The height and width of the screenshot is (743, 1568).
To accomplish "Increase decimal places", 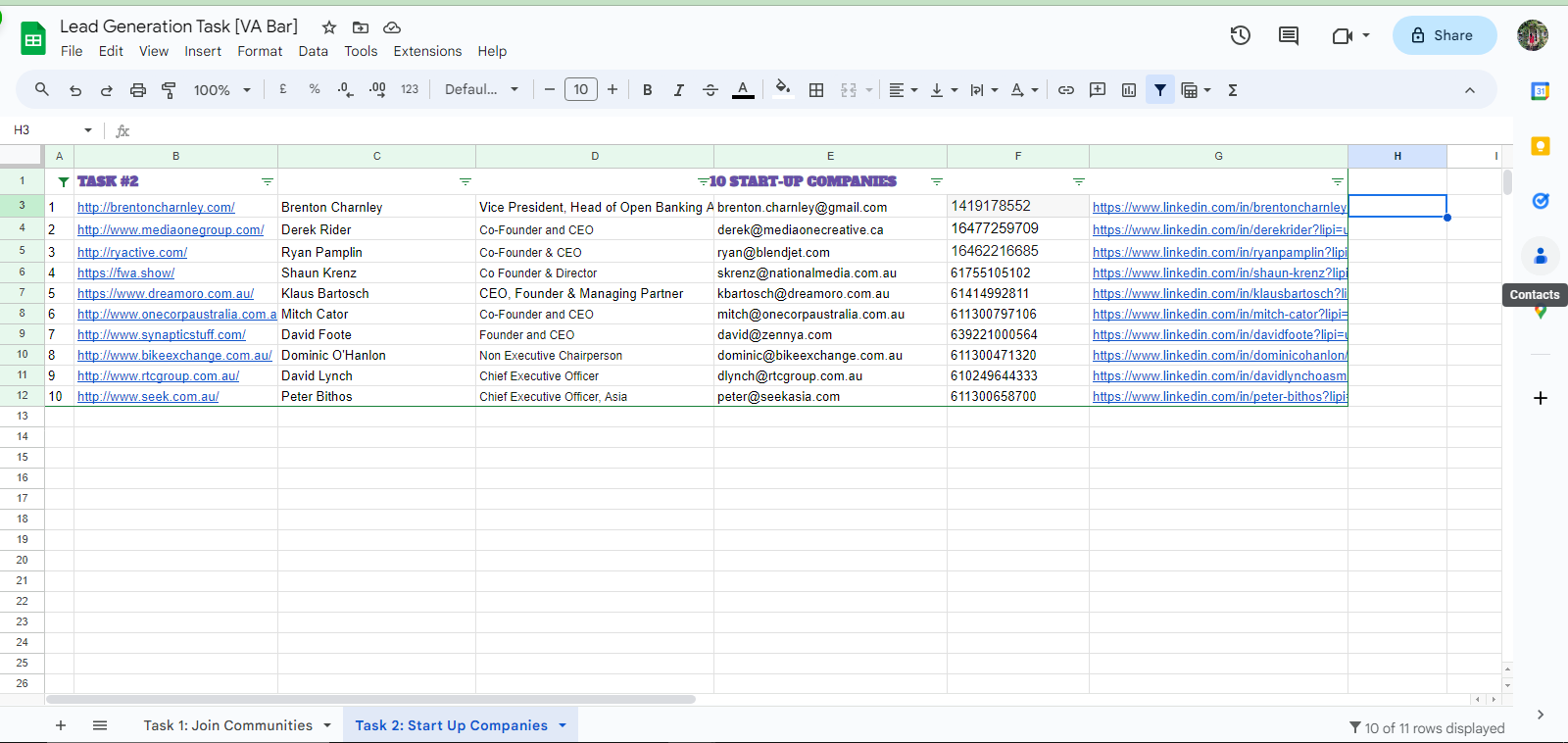I will [377, 89].
